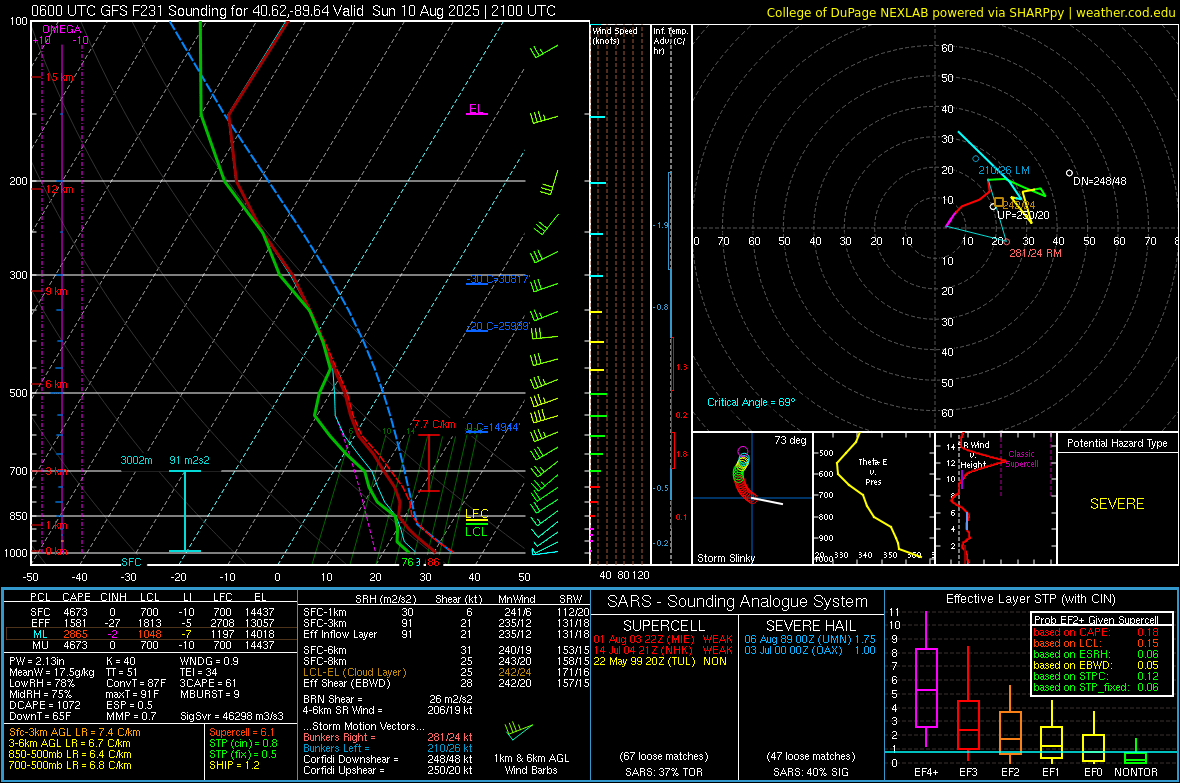Click the 12 km height marker
Screen dimensions: 1180x783
(59, 189)
